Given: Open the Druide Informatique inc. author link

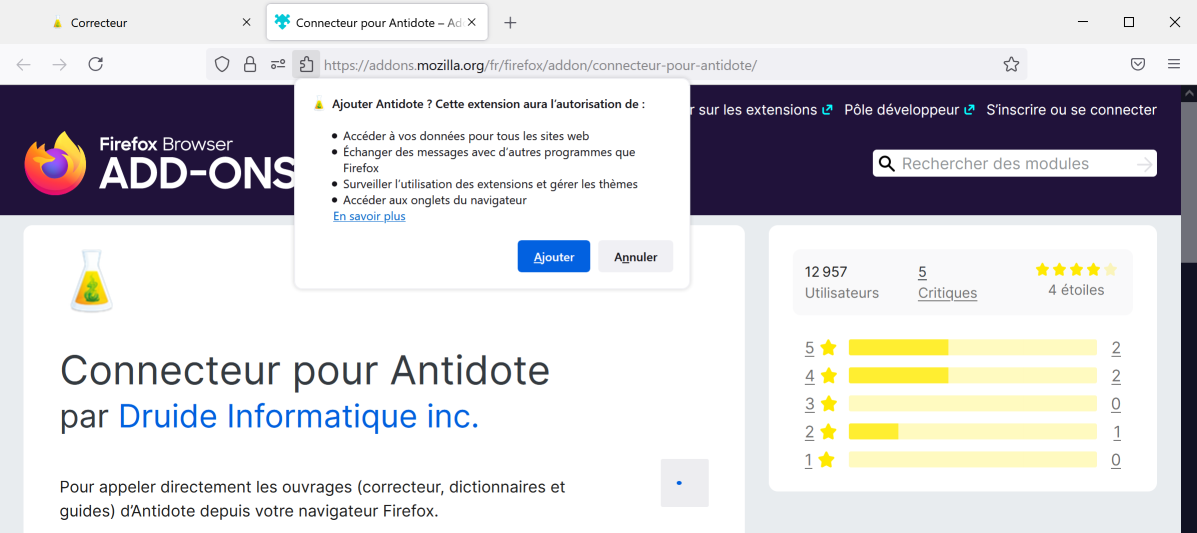Looking at the screenshot, I should point(298,416).
